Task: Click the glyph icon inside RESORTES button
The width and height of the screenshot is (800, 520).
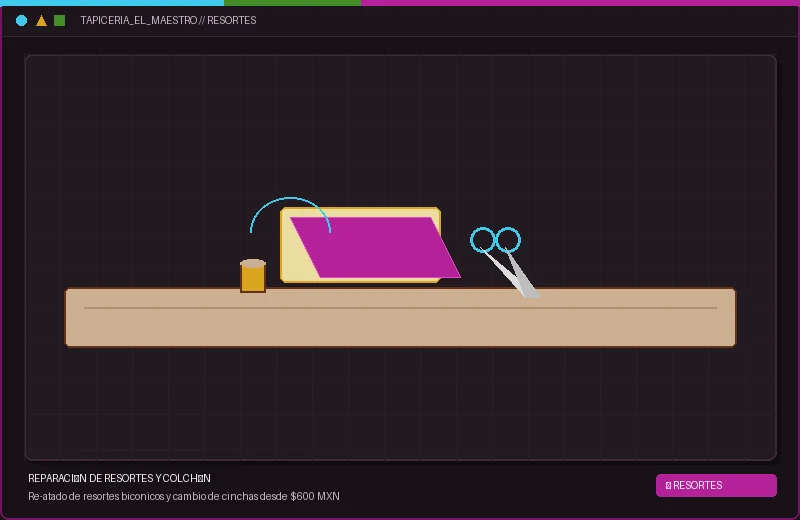Action: (x=668, y=486)
